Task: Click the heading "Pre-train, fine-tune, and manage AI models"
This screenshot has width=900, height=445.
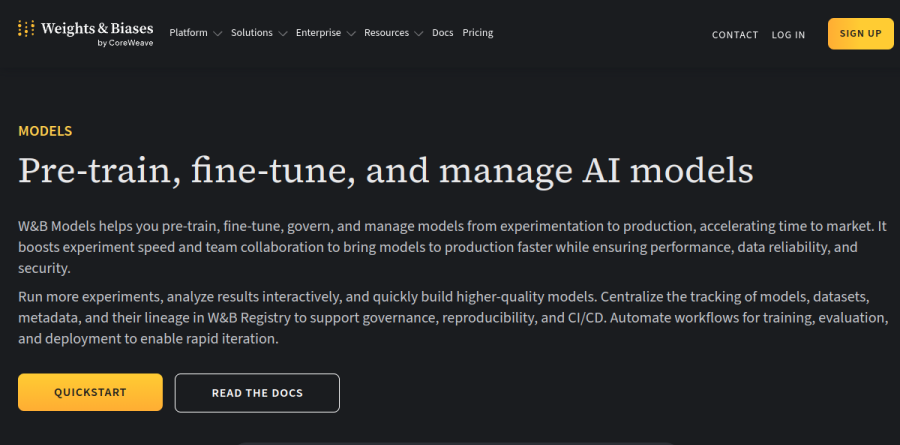Action: 386,171
